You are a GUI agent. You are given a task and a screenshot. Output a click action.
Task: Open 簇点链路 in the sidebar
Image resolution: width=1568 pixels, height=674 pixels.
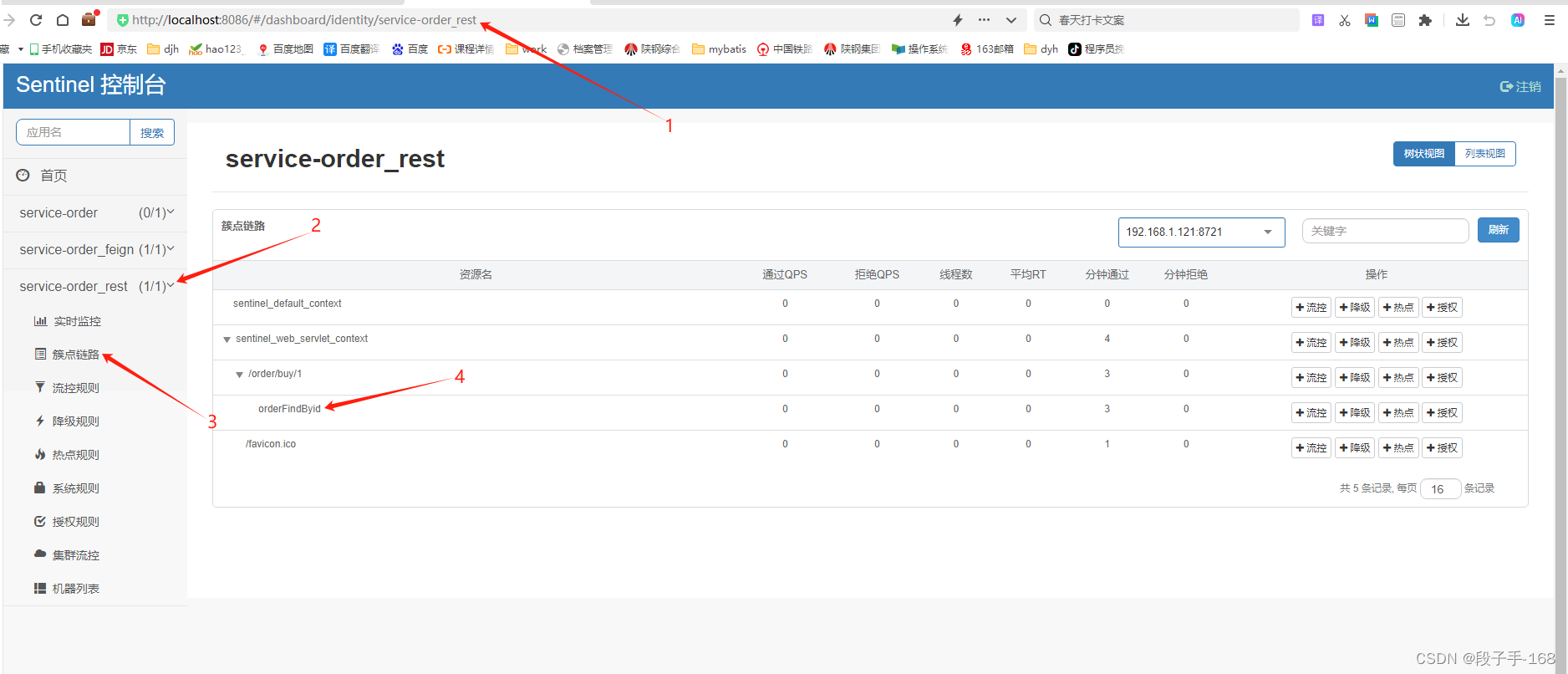click(x=67, y=355)
